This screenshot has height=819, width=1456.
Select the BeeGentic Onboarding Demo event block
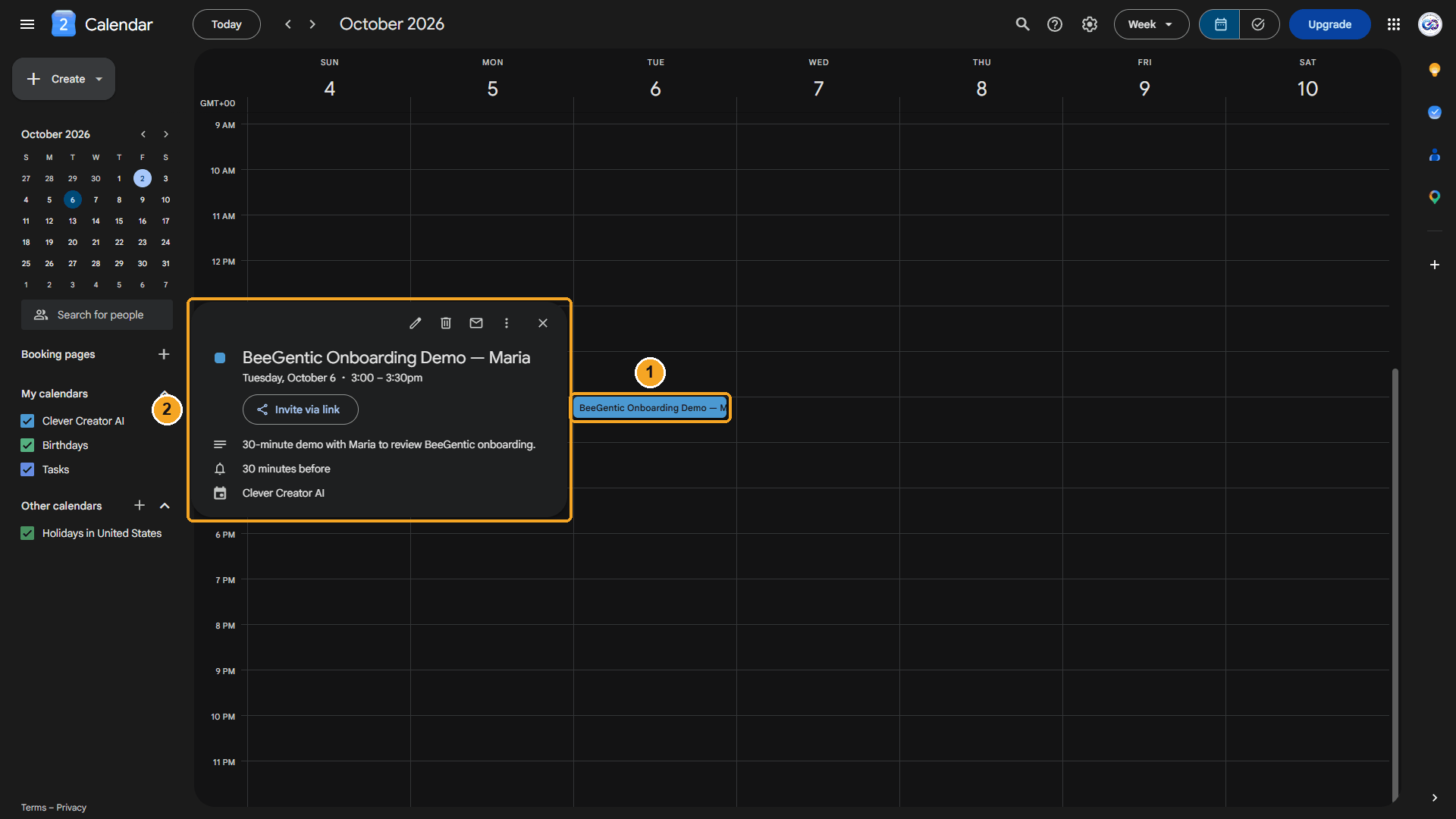pyautogui.click(x=651, y=408)
